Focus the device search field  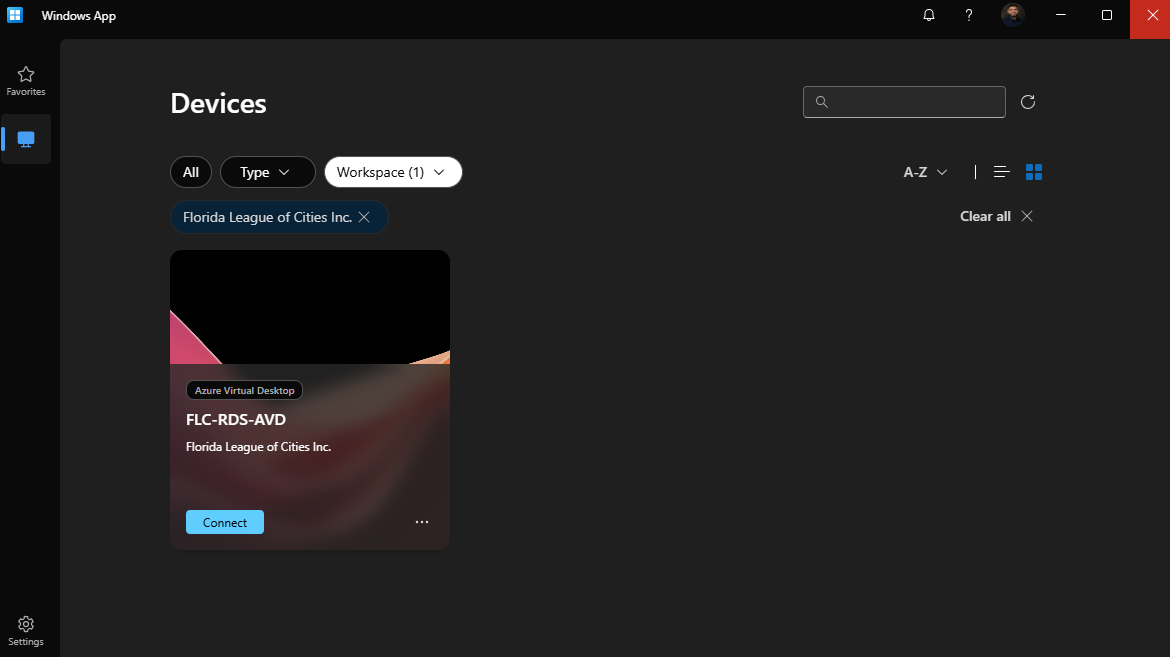pos(904,102)
